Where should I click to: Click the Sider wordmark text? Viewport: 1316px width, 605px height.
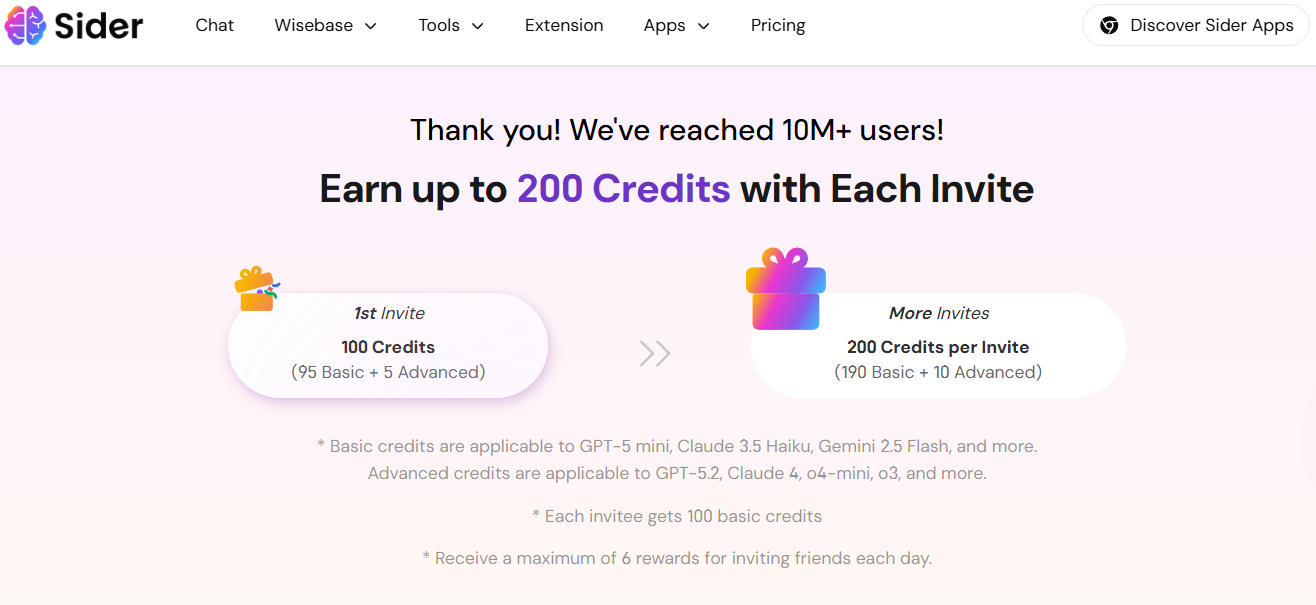coord(99,26)
